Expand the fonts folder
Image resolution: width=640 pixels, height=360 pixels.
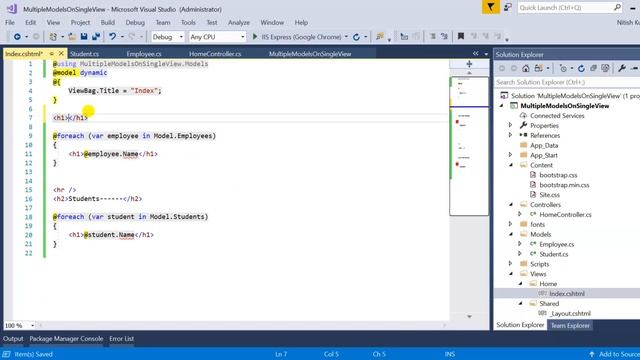510,224
